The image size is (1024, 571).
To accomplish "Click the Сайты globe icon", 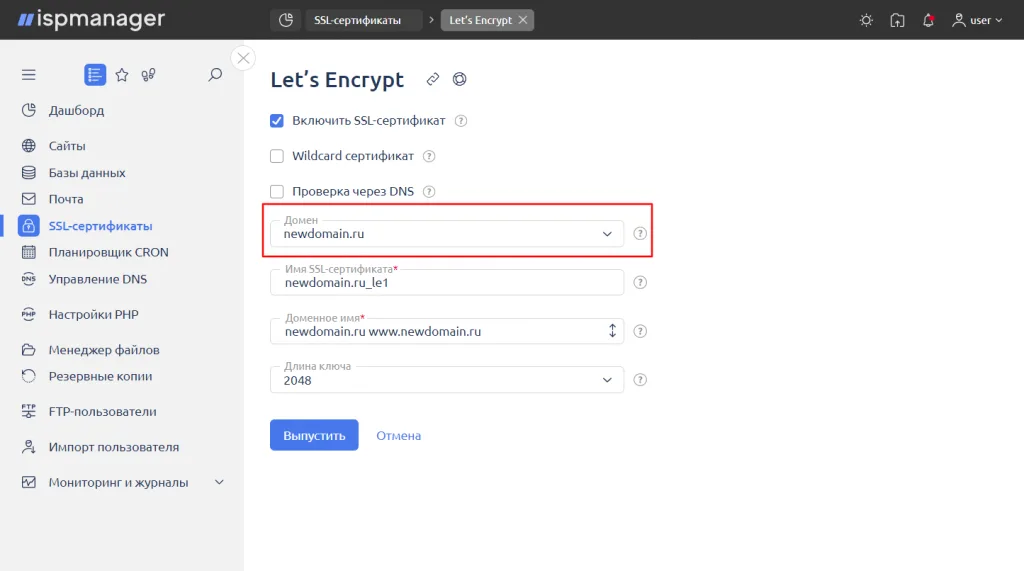I will point(29,146).
